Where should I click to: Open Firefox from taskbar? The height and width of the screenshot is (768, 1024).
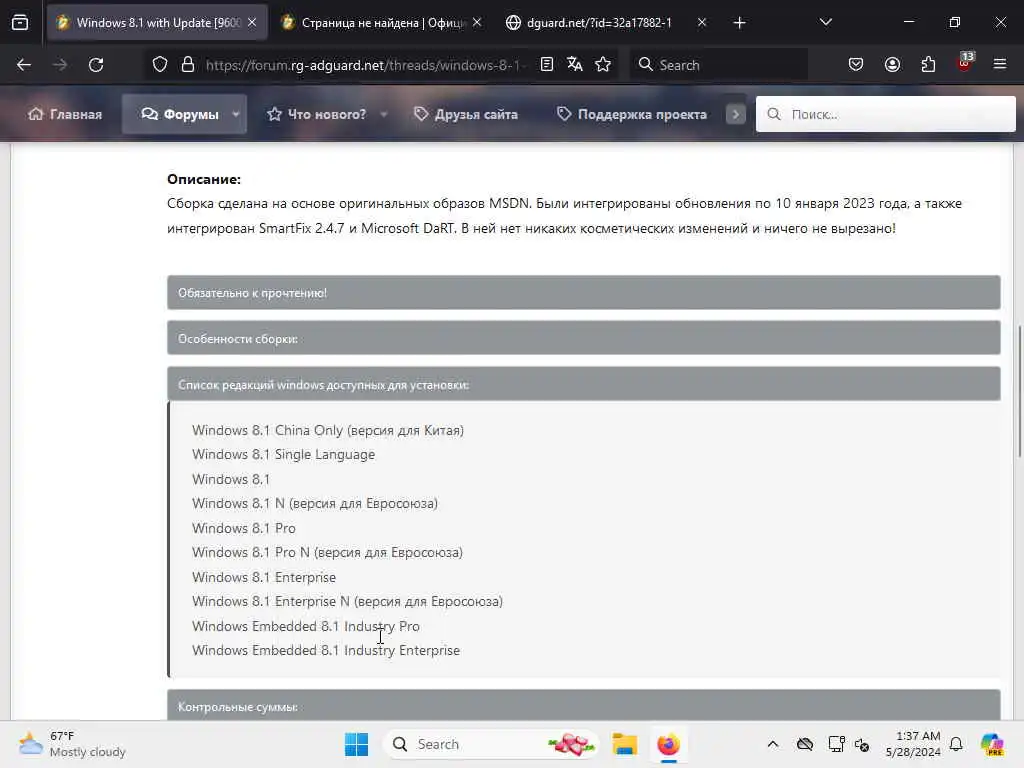tap(668, 744)
